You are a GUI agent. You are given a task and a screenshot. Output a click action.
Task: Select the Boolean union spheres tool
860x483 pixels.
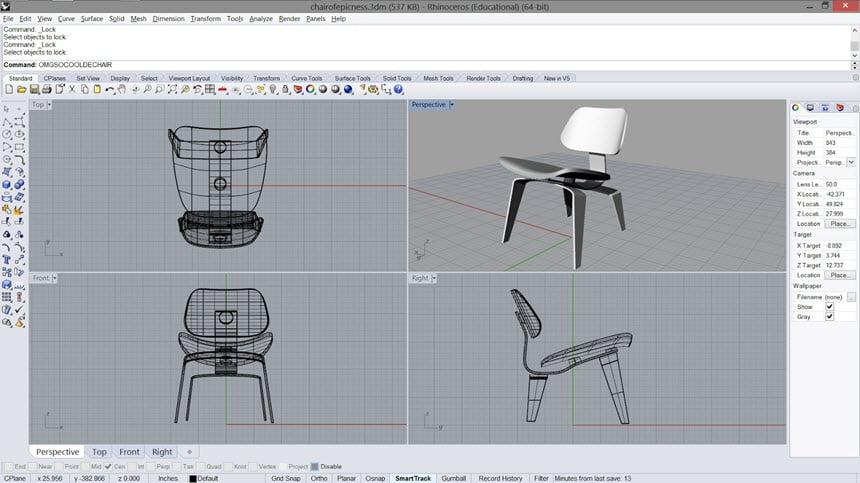point(19,185)
